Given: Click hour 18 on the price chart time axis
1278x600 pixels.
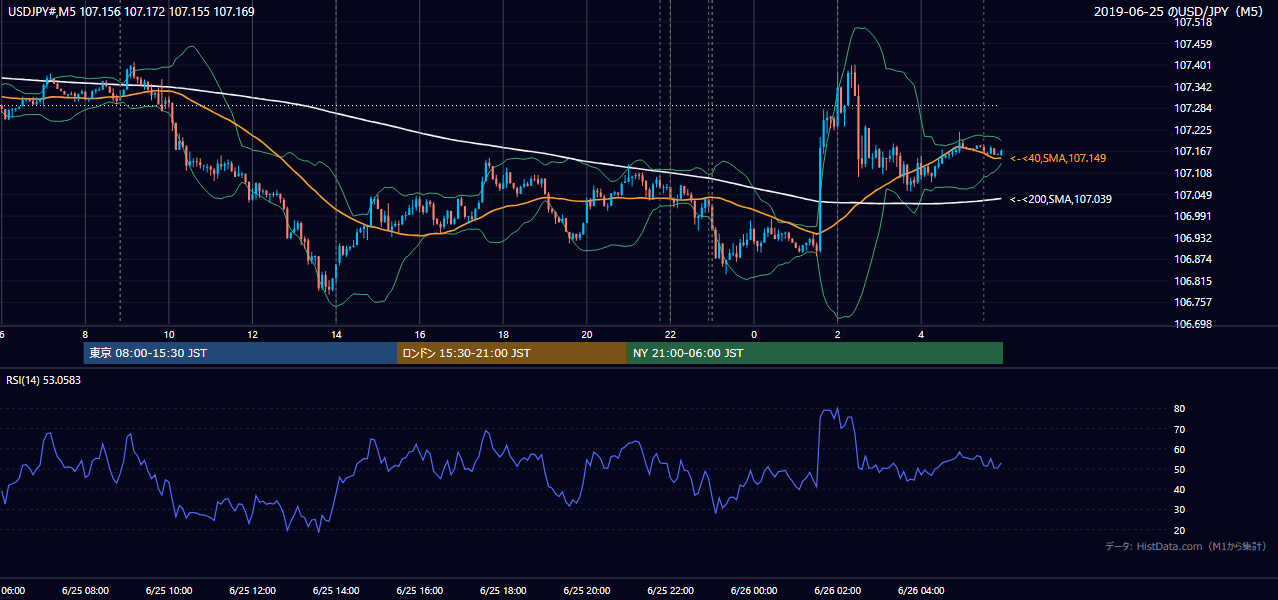Looking at the screenshot, I should 503,335.
